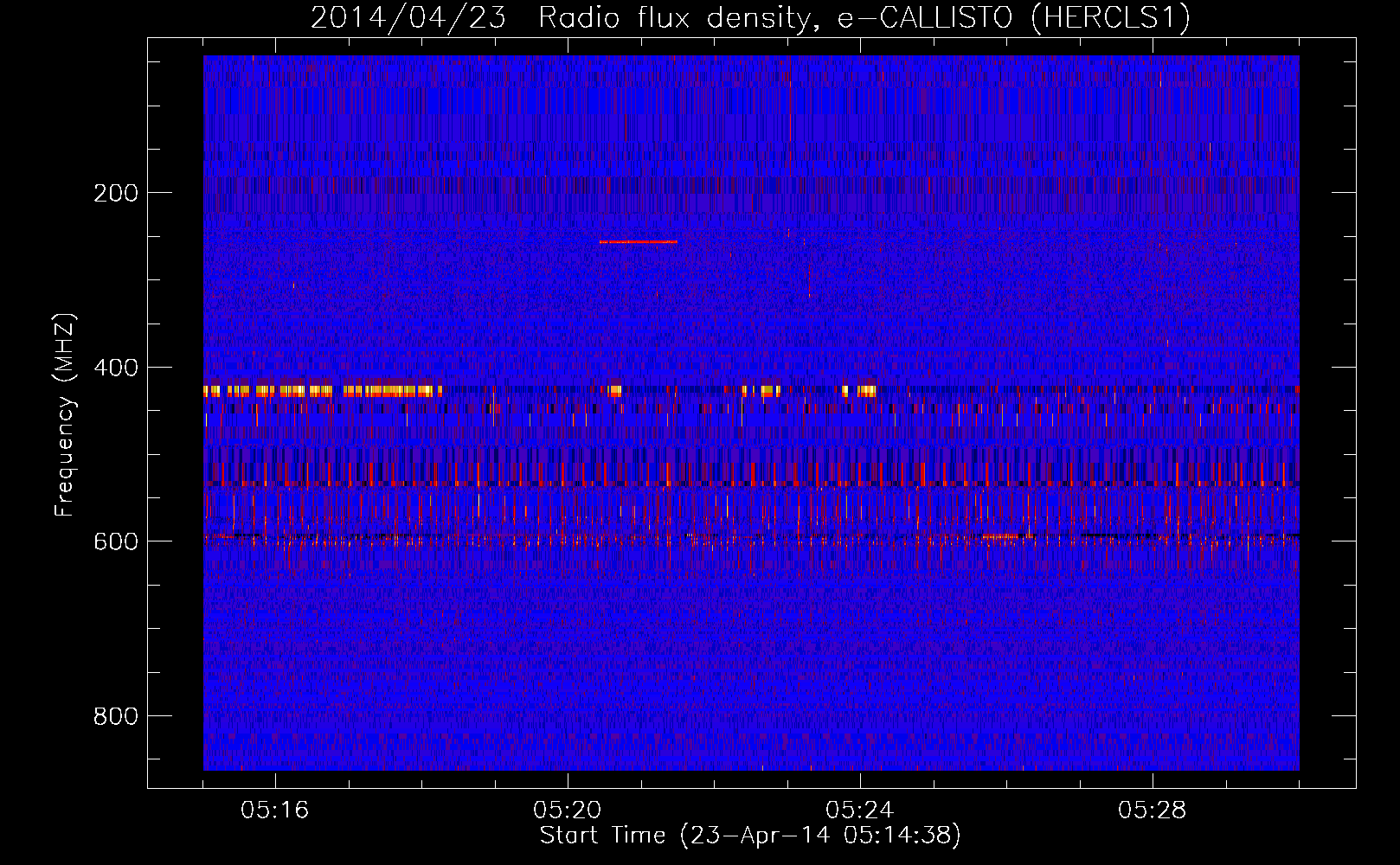This screenshot has height=865, width=1400.
Task: Click the 800 frequency tick label
Action: pos(116,716)
